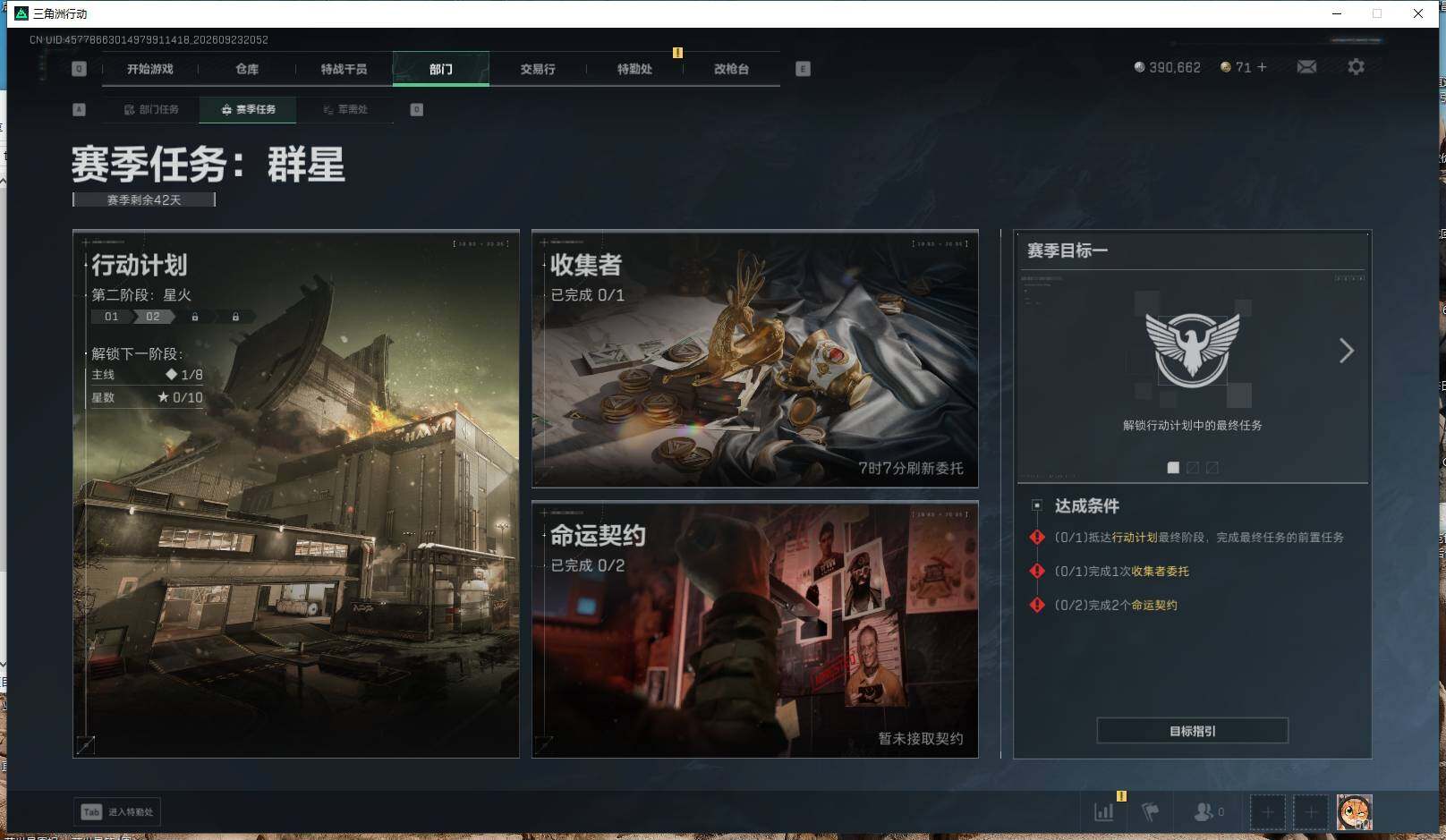Image resolution: width=1446 pixels, height=840 pixels.
Task: Click the red warning icon beside 行动计划 condition
Action: click(x=1037, y=537)
